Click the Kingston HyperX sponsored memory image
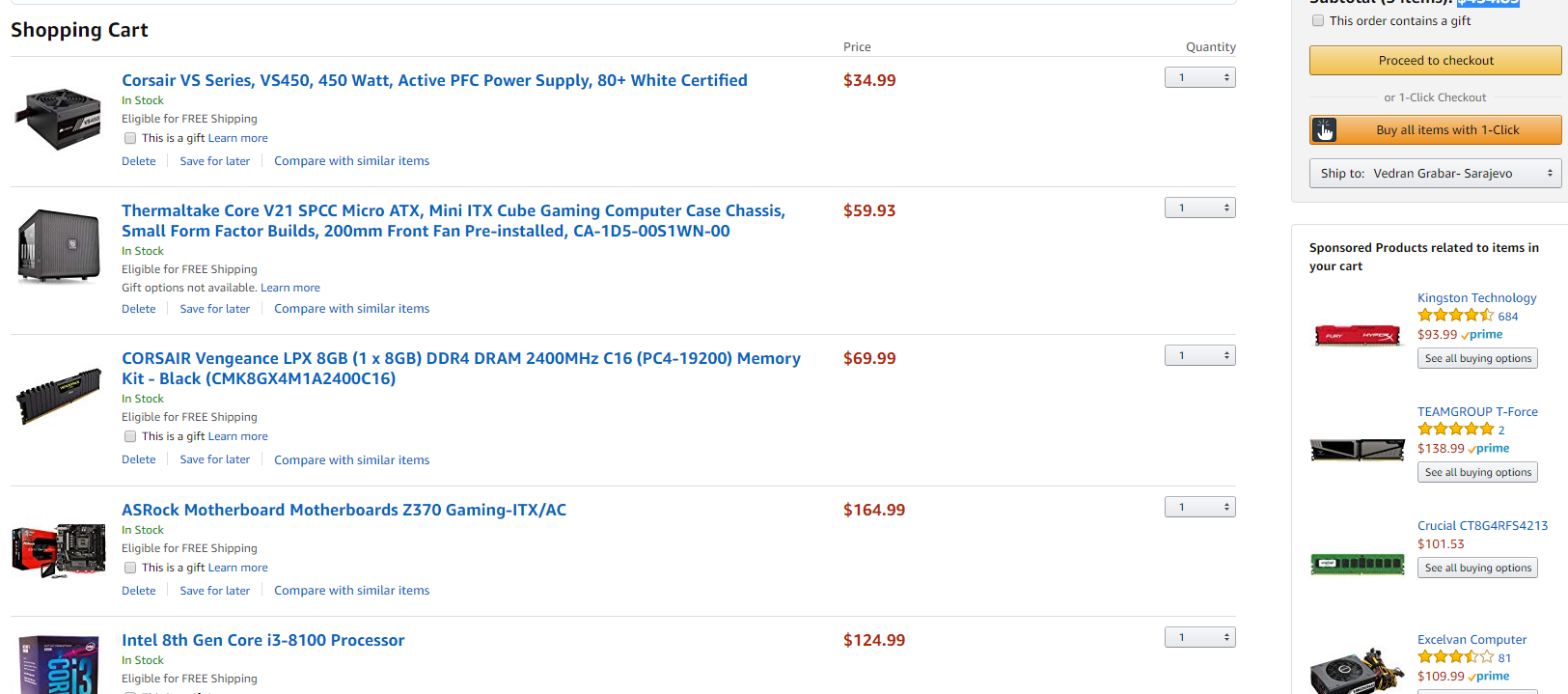Viewport: 1568px width, 694px height. (x=1358, y=336)
